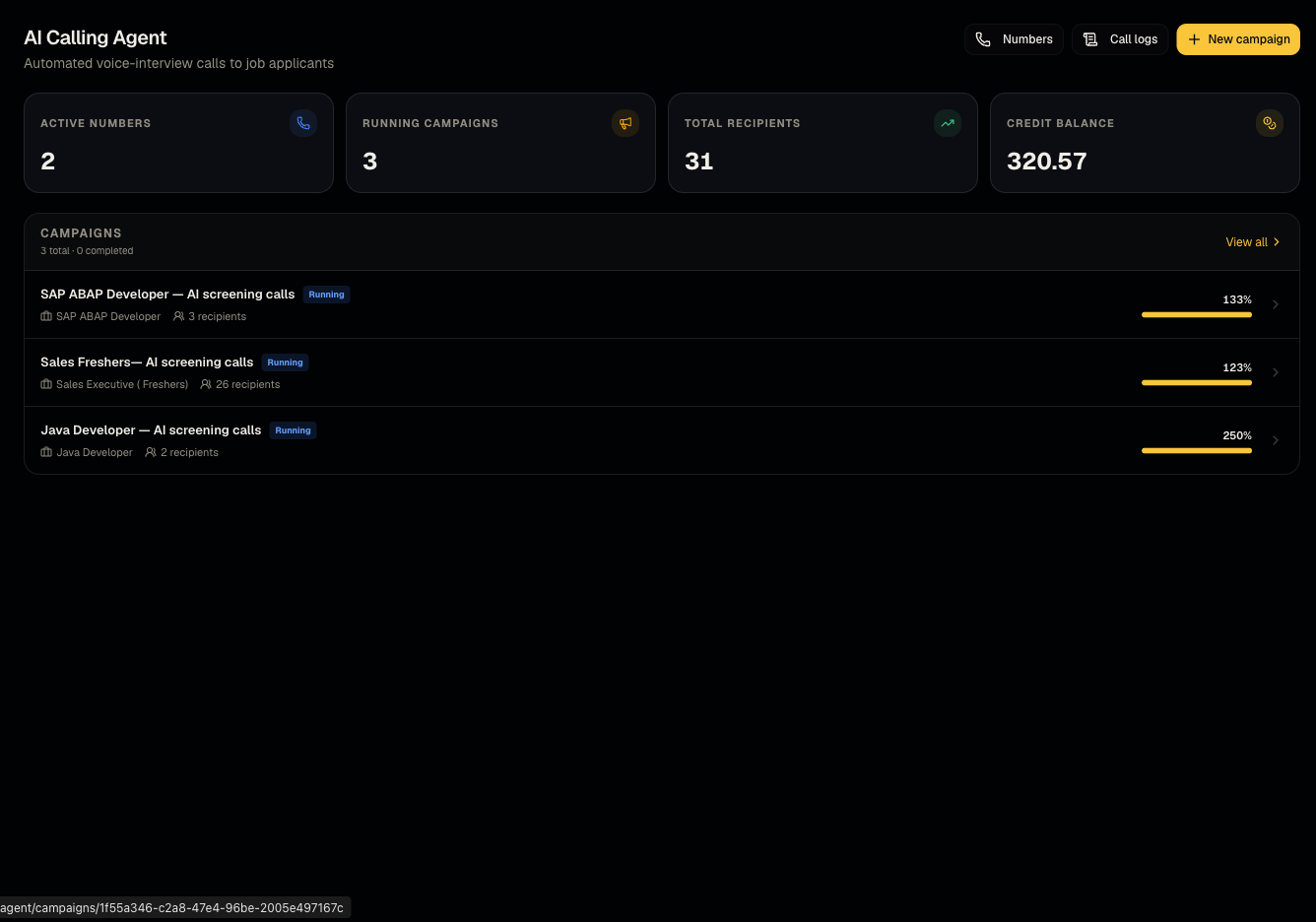Click the '3 total · 0 completed' summary text
Image resolution: width=1316 pixels, height=922 pixels.
[87, 251]
